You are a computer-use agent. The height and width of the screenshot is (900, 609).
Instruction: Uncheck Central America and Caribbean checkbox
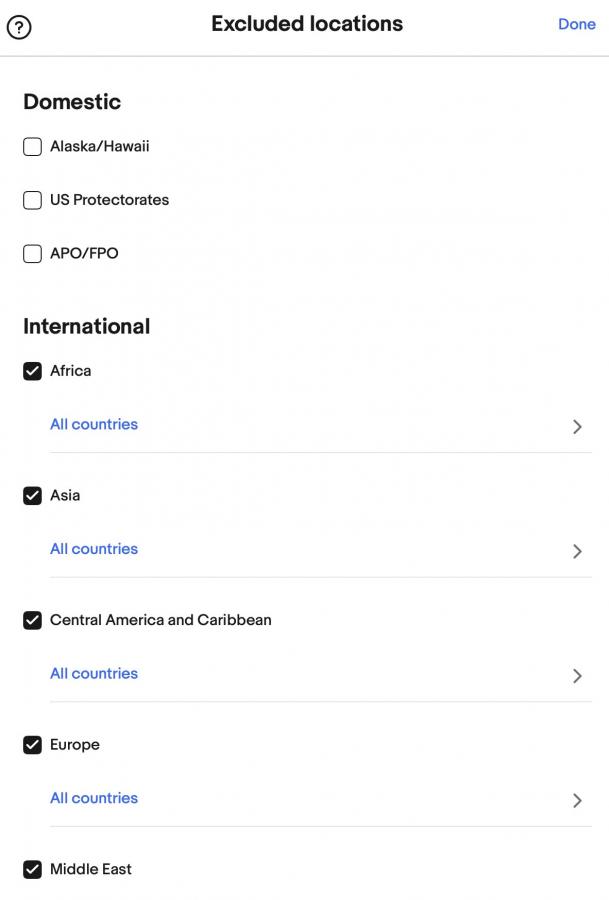tap(32, 620)
